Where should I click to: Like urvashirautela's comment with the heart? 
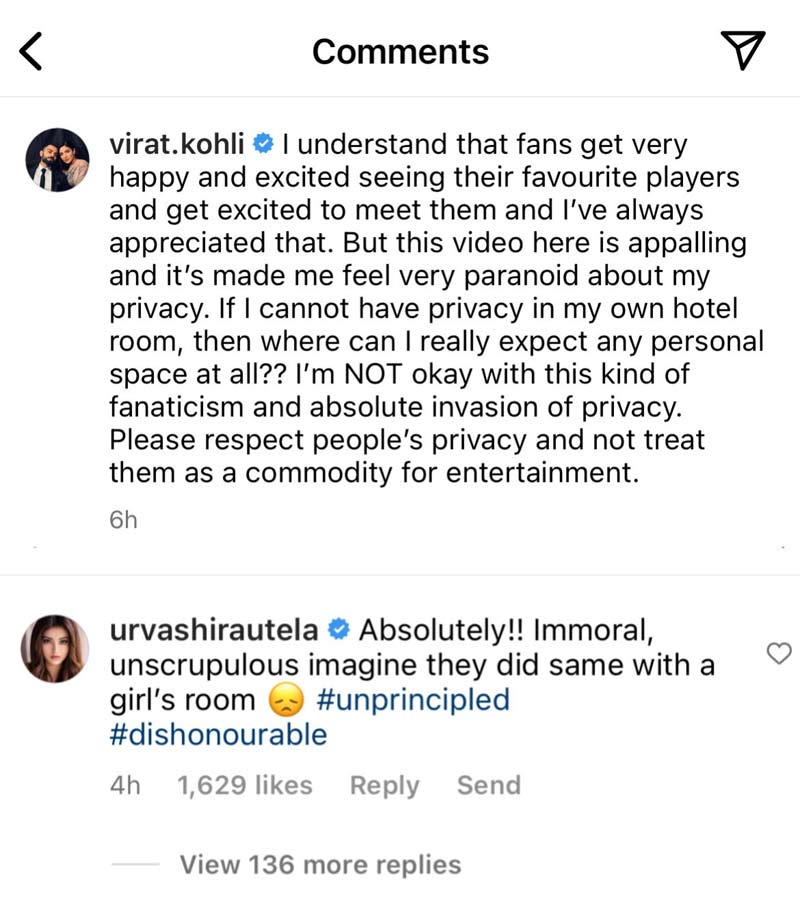tap(777, 654)
